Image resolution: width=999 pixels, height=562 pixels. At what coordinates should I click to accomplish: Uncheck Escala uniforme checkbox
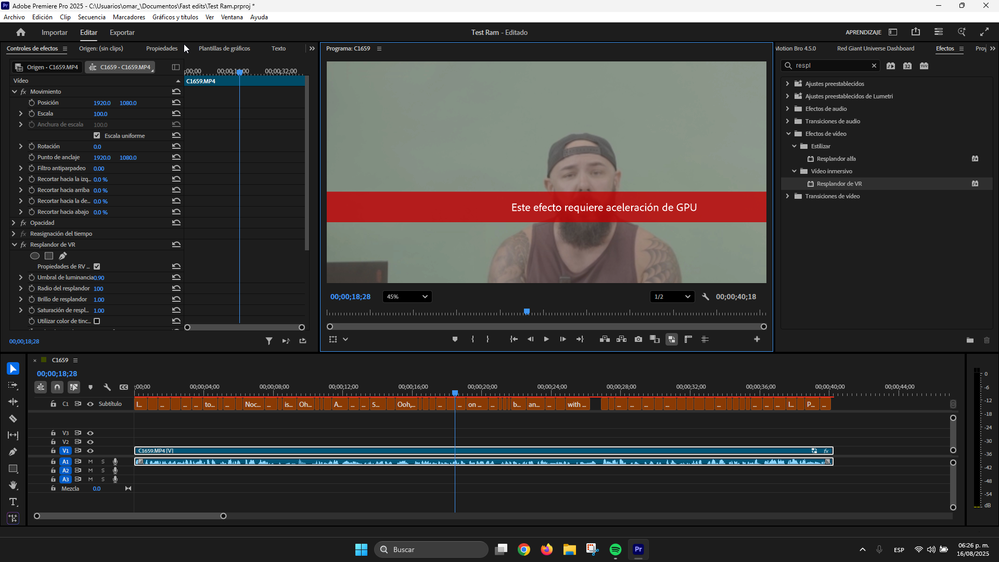click(97, 135)
